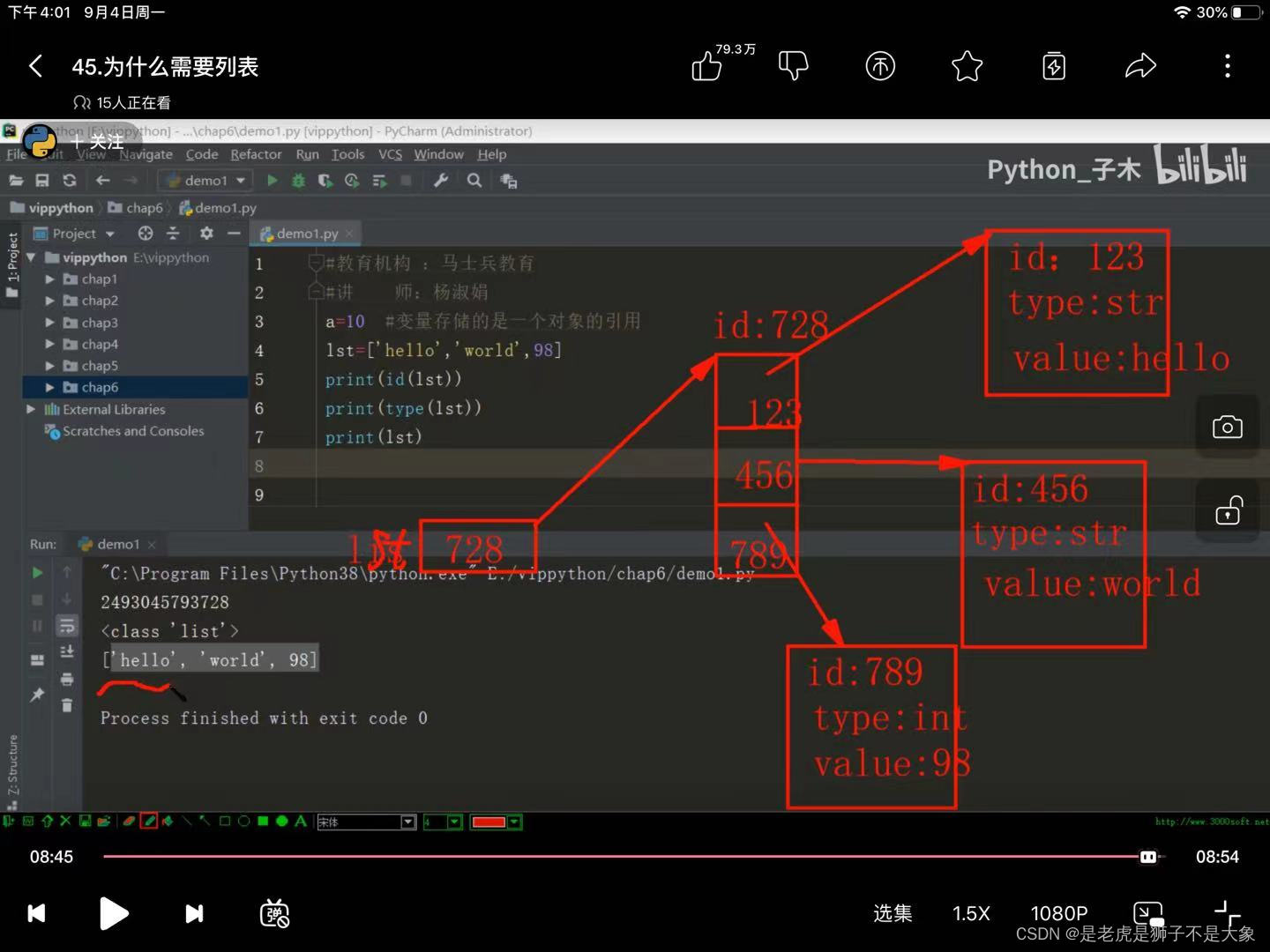Expand the chap6 folder

click(x=50, y=387)
